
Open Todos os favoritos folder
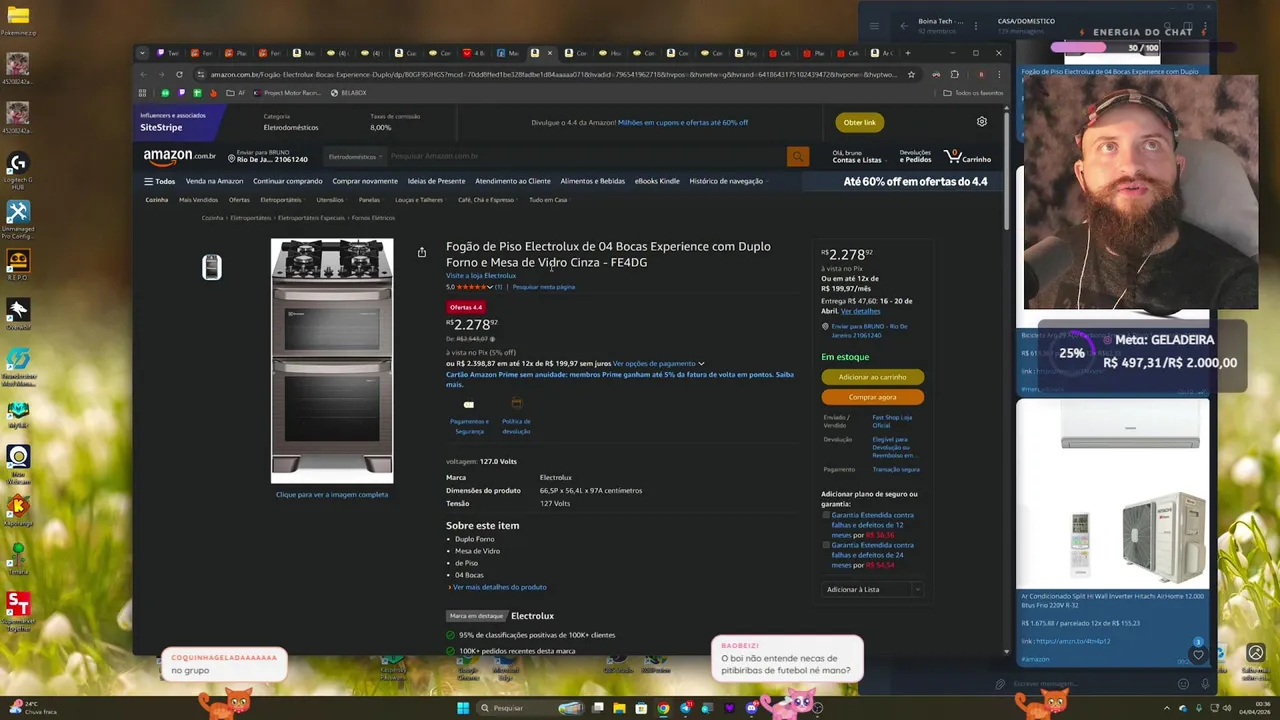[x=973, y=93]
